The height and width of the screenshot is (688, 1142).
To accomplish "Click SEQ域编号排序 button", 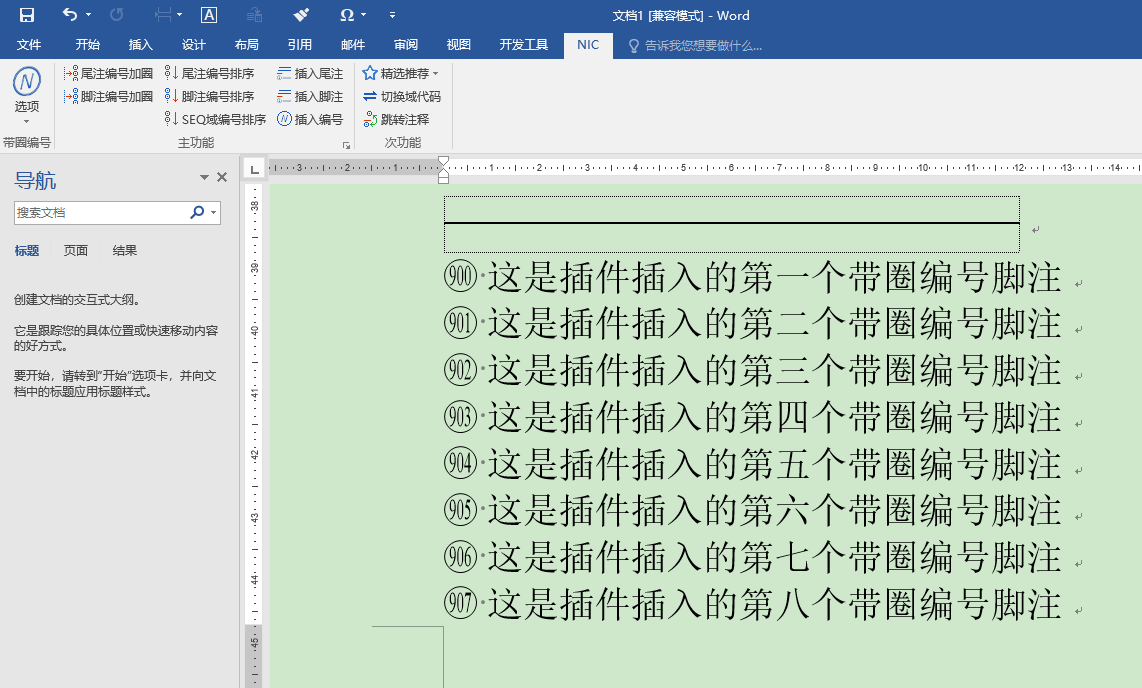I will click(215, 119).
